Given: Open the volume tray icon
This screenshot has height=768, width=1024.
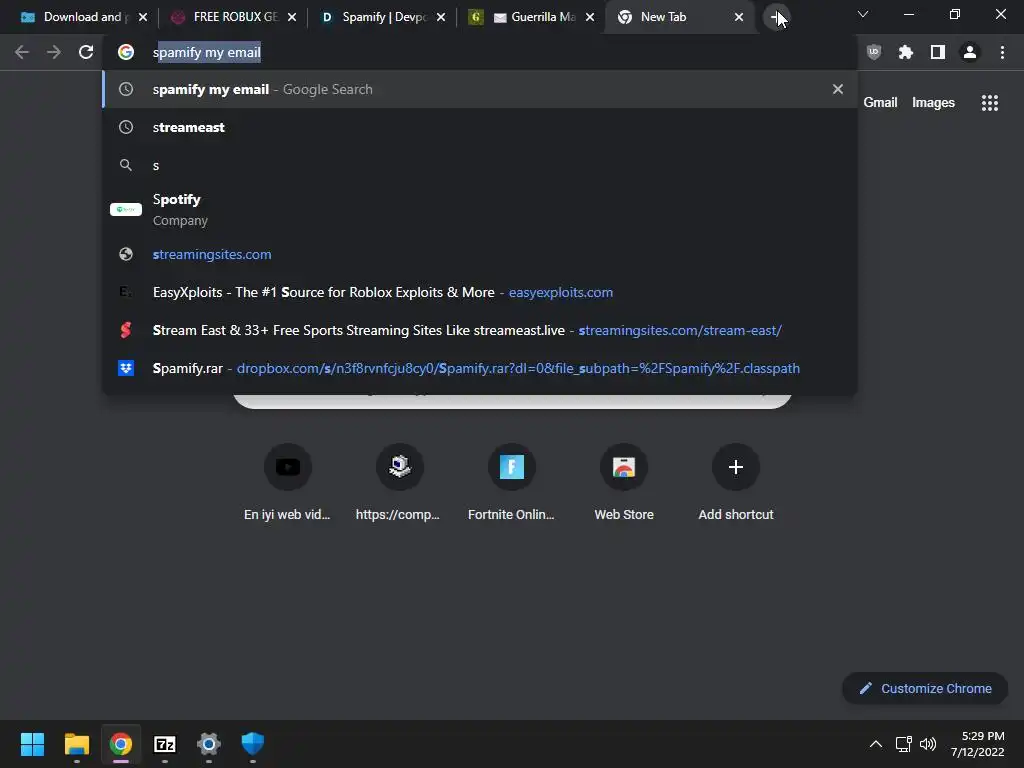Looking at the screenshot, I should (x=927, y=744).
